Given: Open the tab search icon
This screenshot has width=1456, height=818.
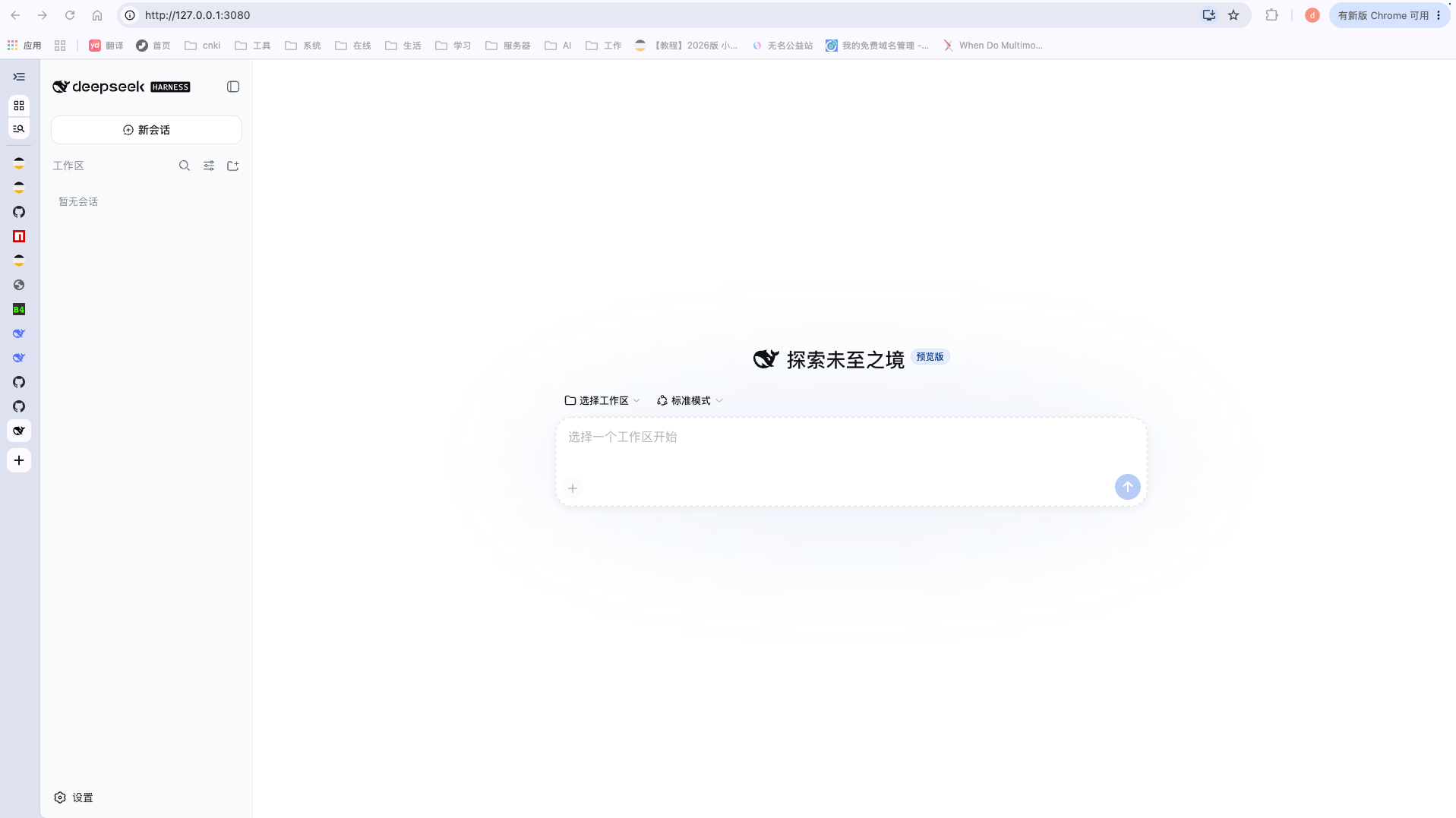Looking at the screenshot, I should (19, 129).
